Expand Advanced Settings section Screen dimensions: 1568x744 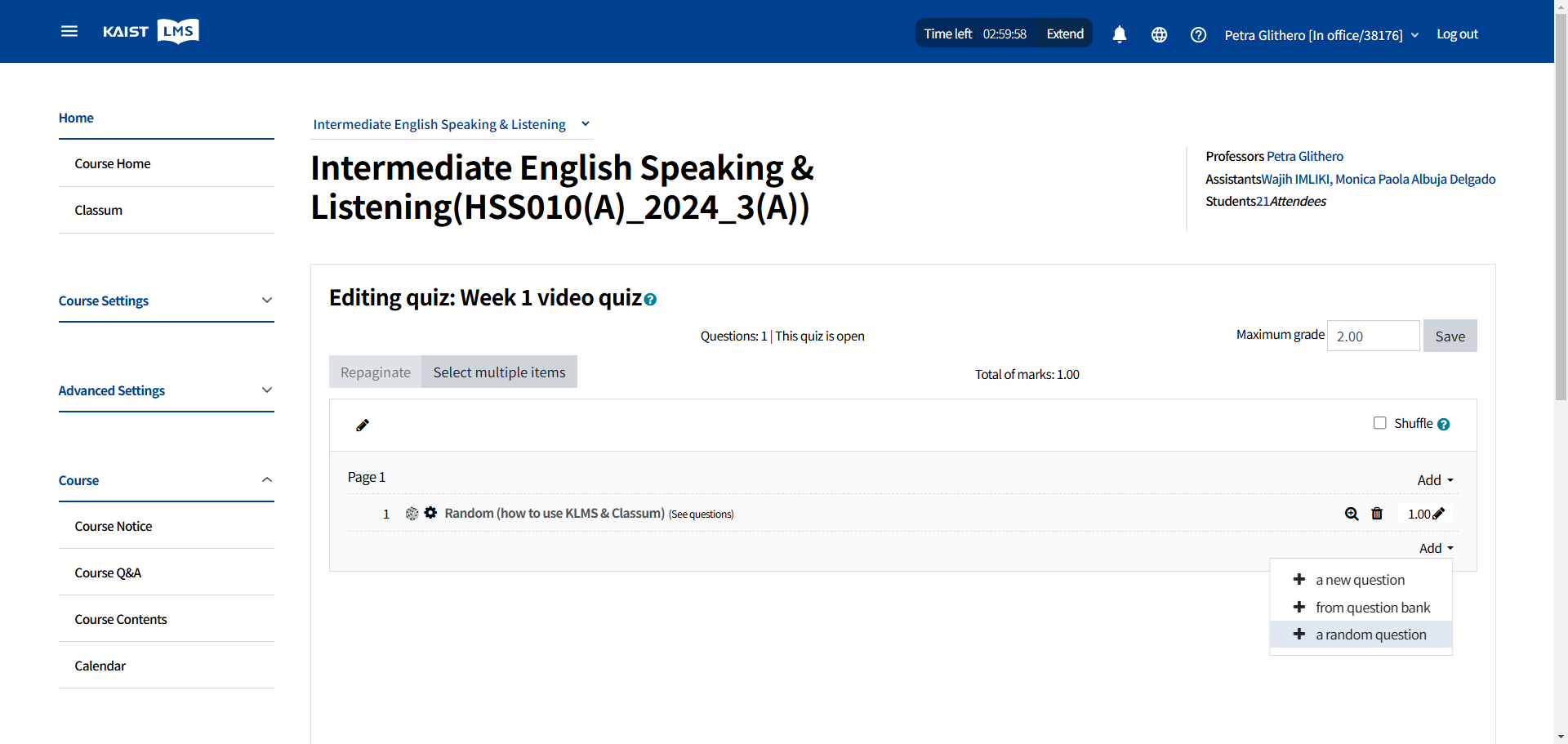click(167, 390)
